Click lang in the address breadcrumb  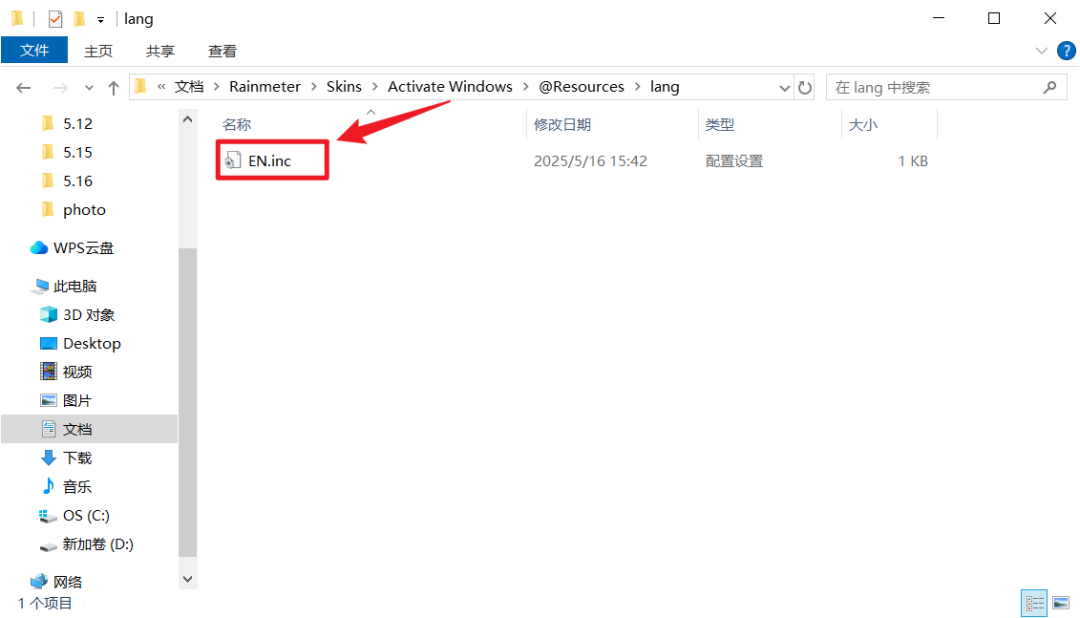[x=665, y=87]
